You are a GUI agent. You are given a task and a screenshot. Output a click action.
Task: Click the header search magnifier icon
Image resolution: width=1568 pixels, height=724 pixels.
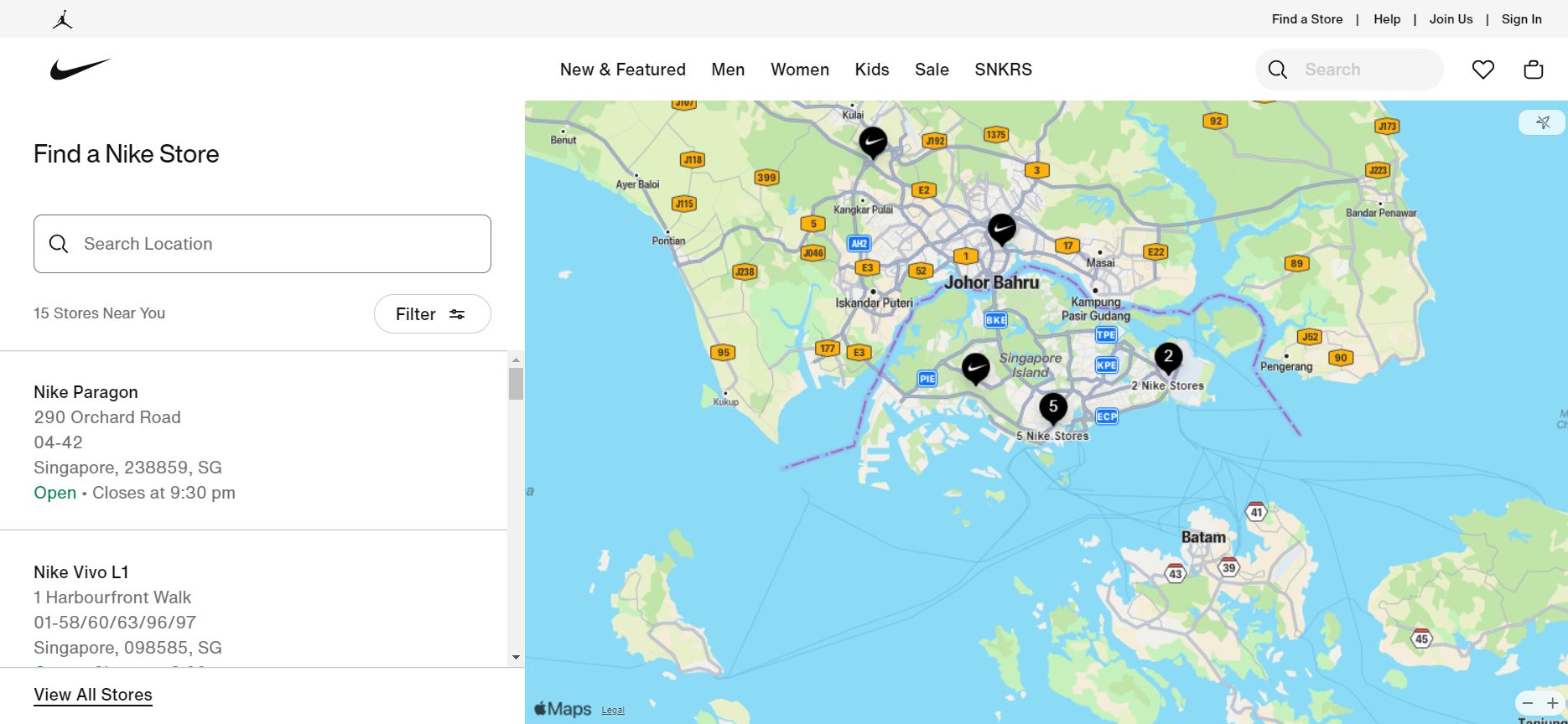pos(1278,70)
